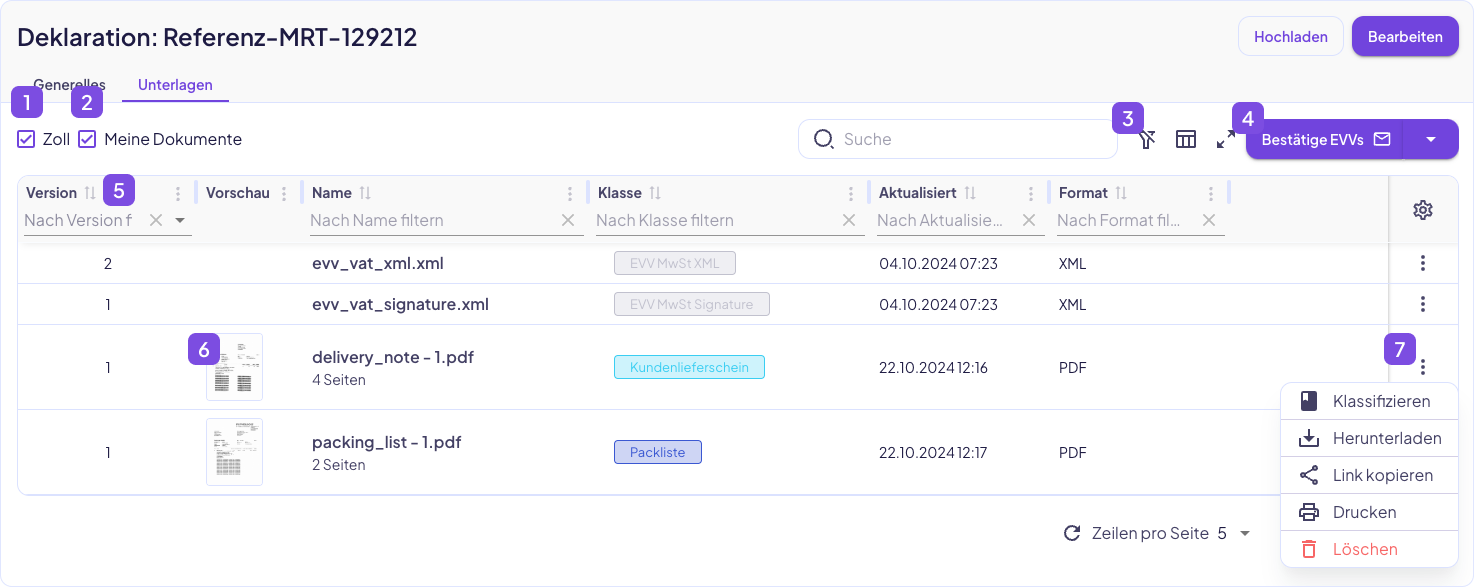1474x587 pixels.
Task: Select Herunterladen from context menu
Action: point(1369,438)
